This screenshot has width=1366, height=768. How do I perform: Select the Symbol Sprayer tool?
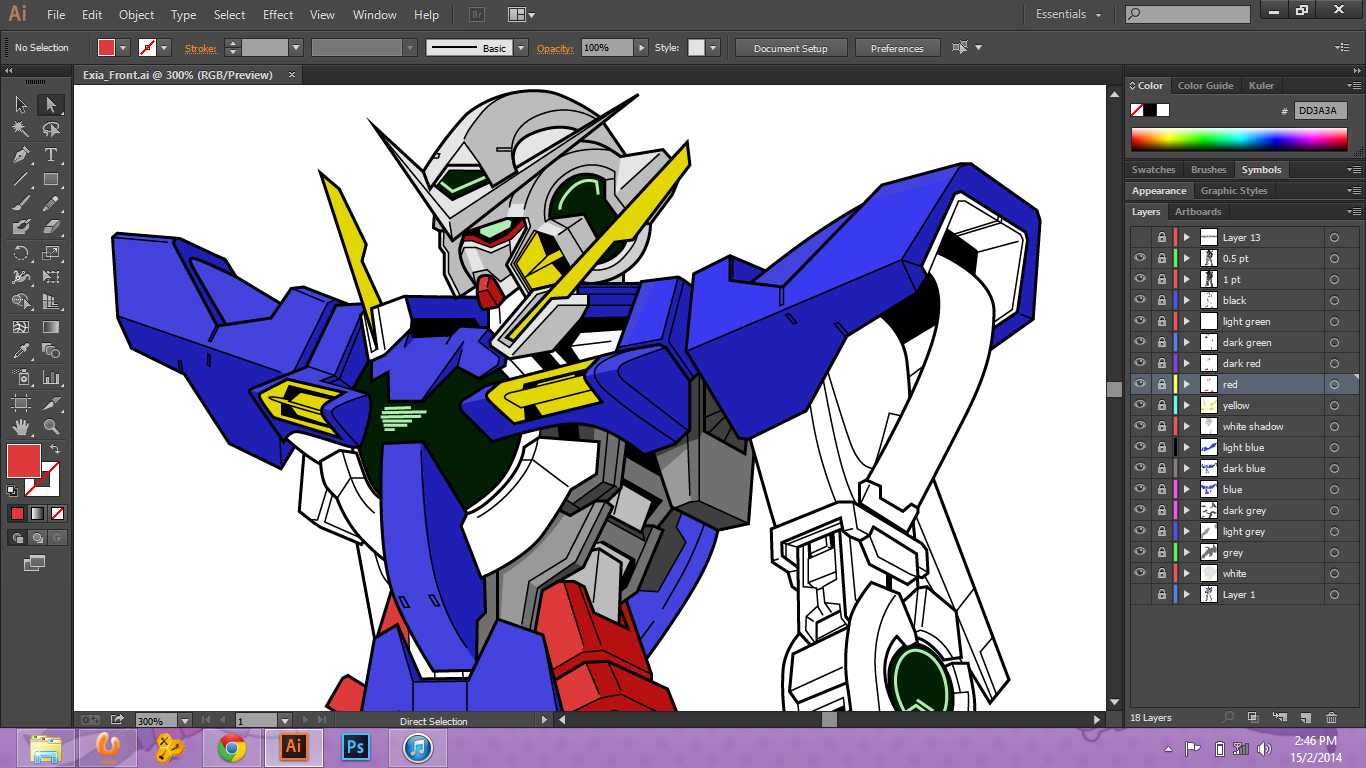(x=21, y=378)
